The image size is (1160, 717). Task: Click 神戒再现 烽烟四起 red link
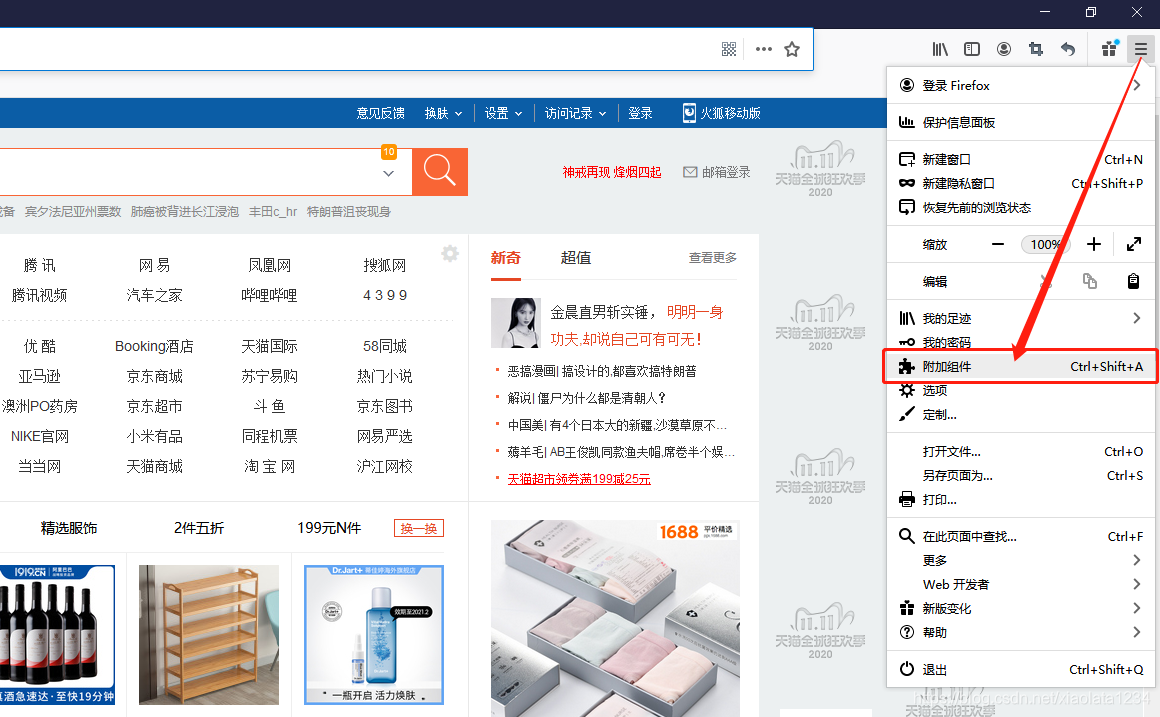(x=612, y=172)
